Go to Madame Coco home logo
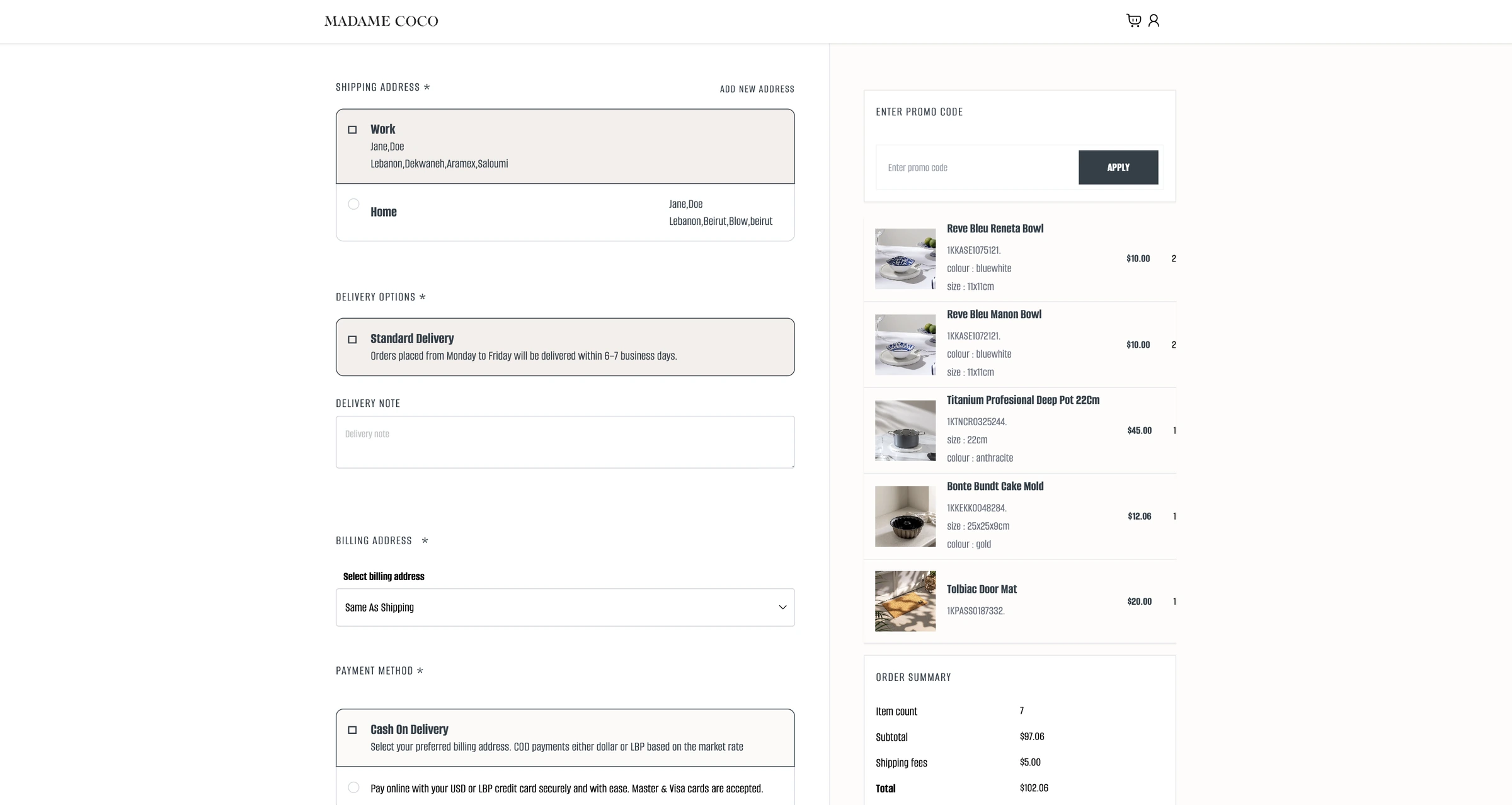1512x805 pixels. click(x=381, y=21)
